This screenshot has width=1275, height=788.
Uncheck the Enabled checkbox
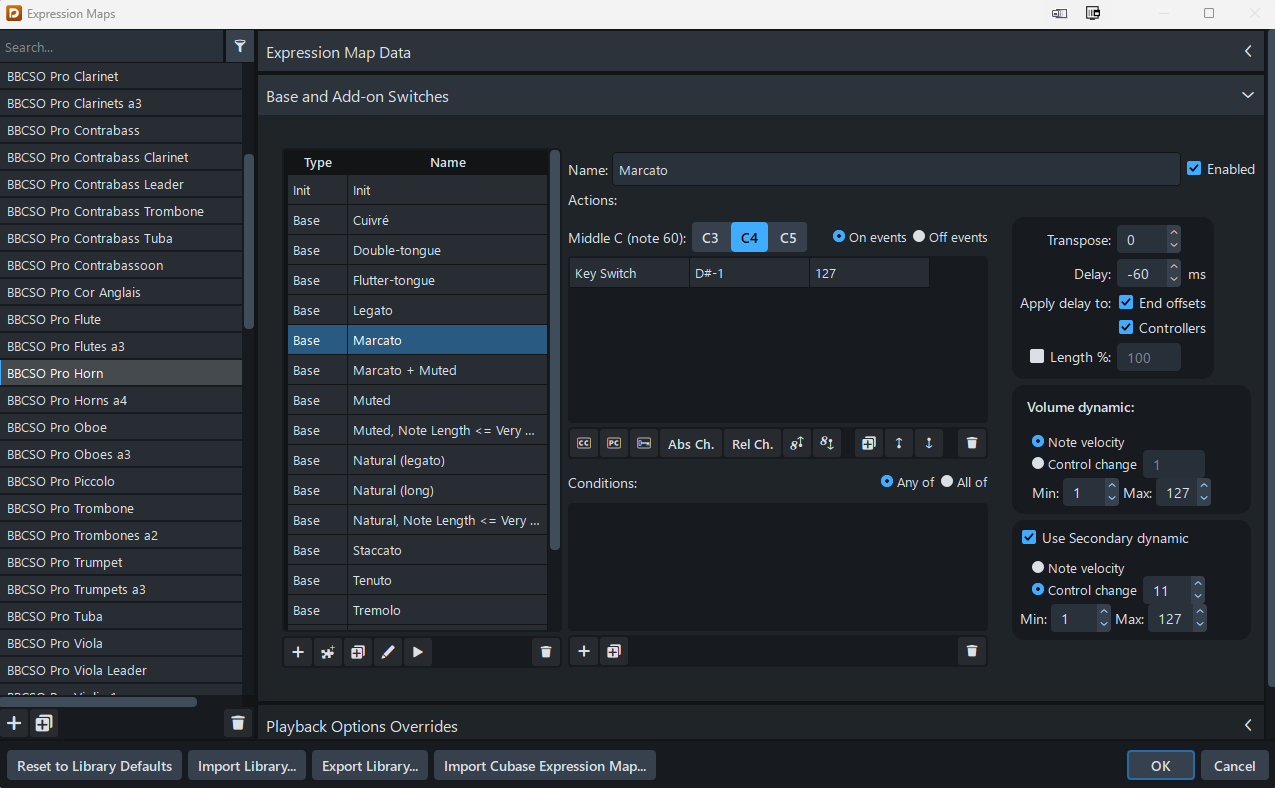(1194, 169)
